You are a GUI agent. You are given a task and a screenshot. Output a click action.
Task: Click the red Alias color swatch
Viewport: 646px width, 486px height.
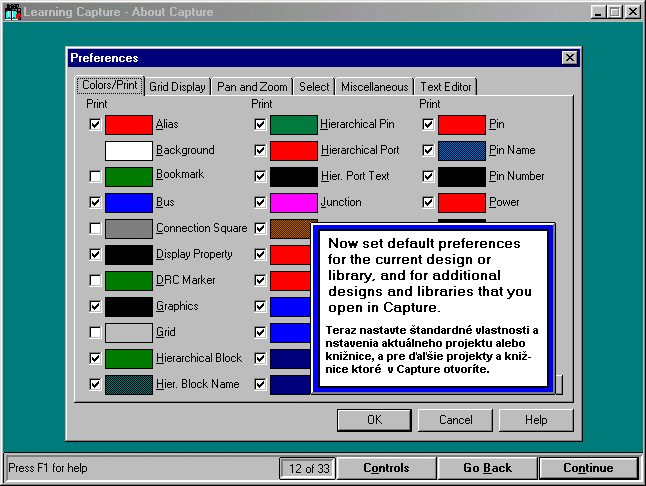[128, 125]
